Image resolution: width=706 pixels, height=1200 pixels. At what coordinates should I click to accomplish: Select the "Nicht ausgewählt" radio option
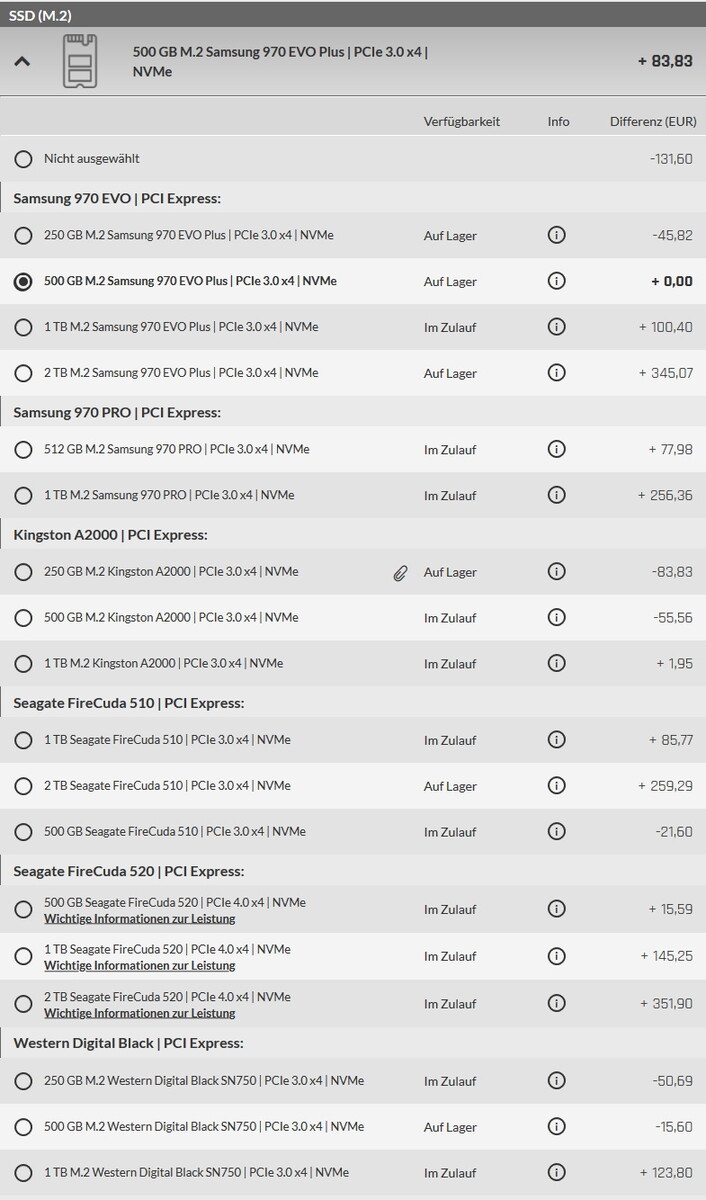pos(23,159)
